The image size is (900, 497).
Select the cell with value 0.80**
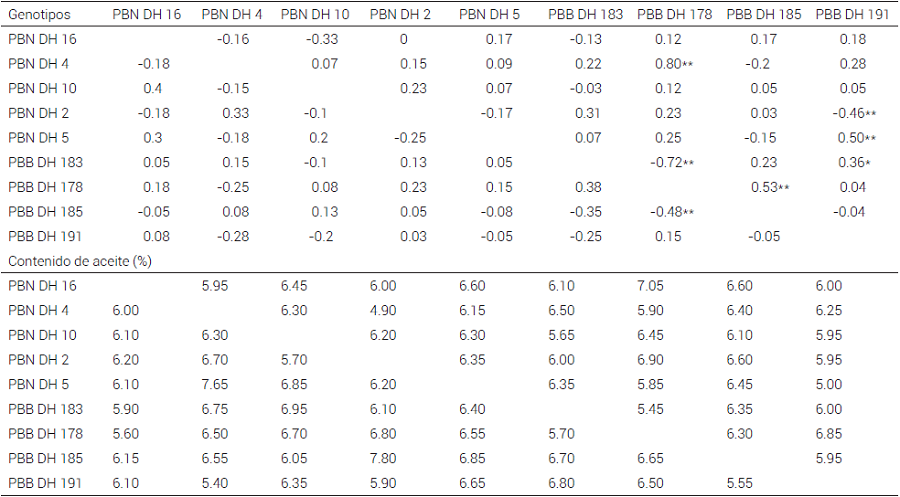(675, 64)
